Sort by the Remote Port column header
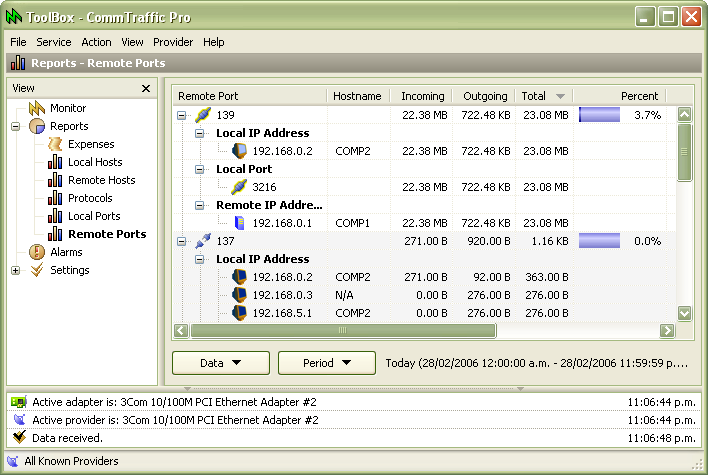The height and width of the screenshot is (475, 708). tap(249, 96)
